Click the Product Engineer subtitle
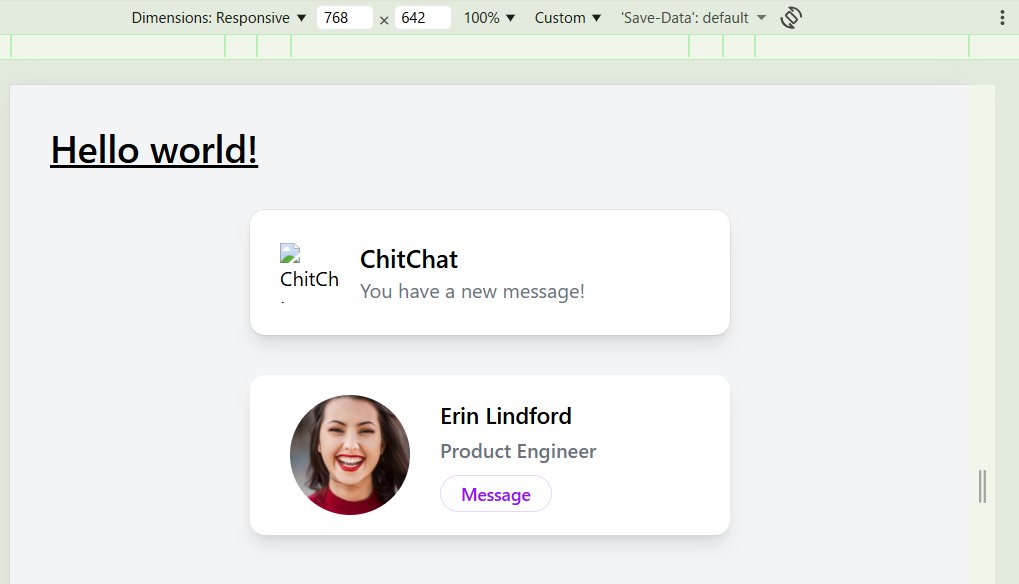The height and width of the screenshot is (584, 1019). coord(518,451)
